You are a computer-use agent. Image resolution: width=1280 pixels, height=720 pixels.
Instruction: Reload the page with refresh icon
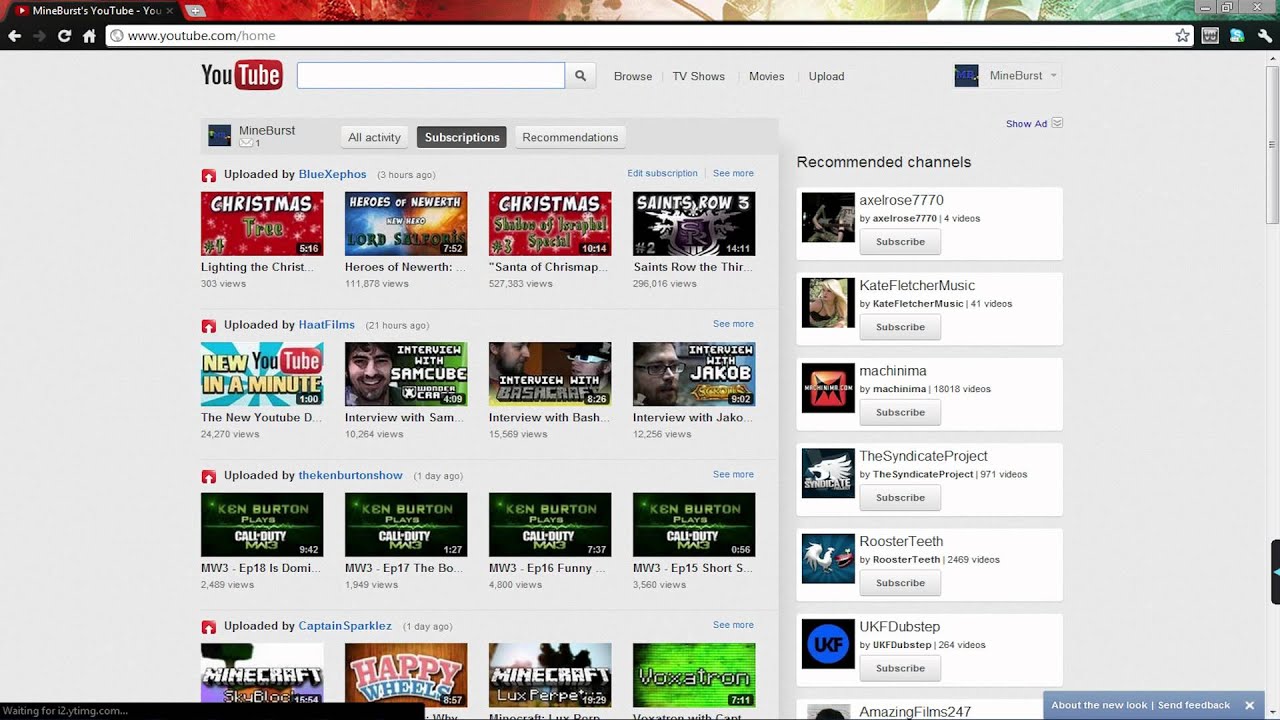tap(64, 36)
